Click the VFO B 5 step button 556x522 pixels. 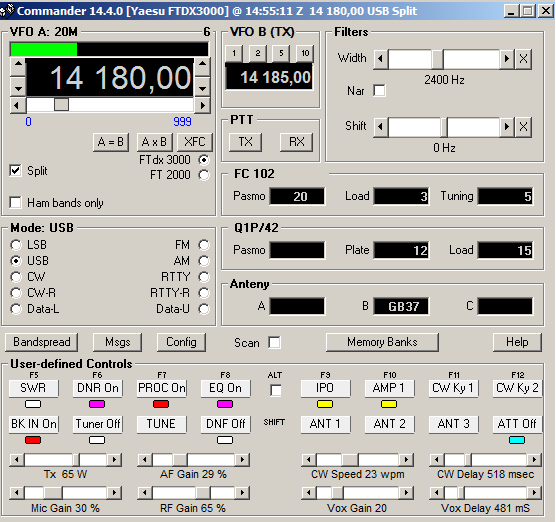281,54
